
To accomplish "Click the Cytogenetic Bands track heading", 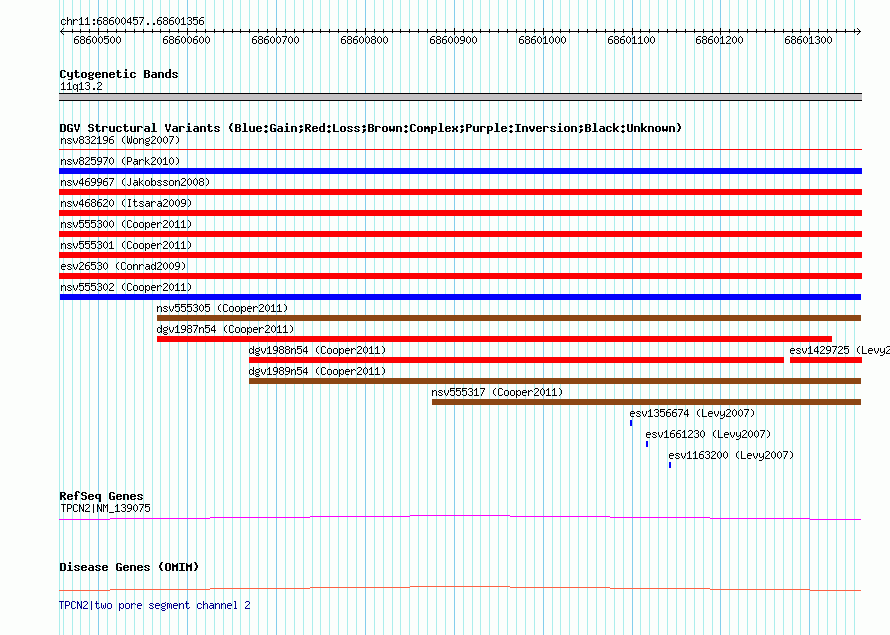I will 119,74.
